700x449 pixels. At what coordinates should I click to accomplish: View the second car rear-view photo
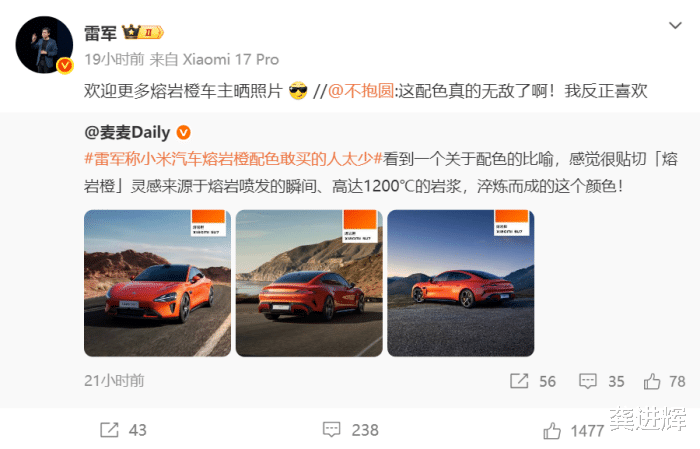point(309,283)
